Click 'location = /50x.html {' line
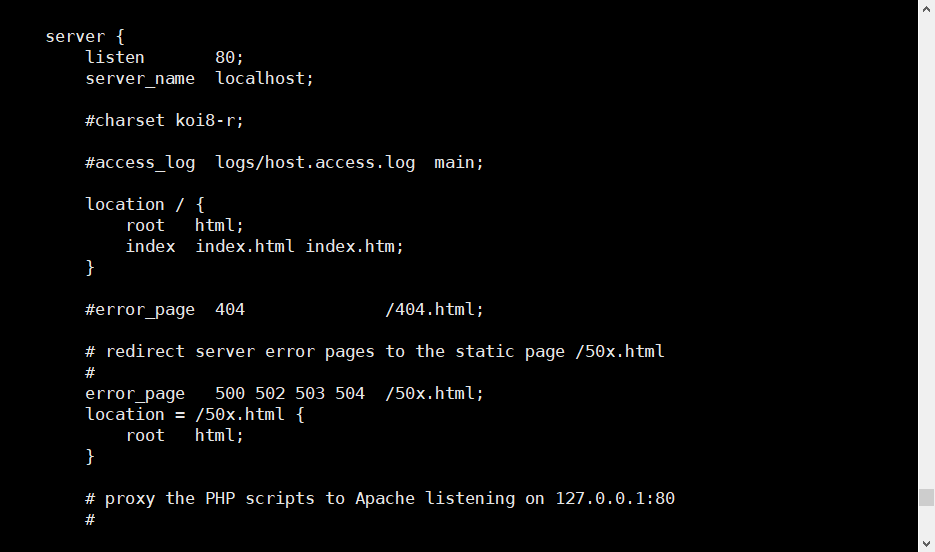Screen dimensions: 935x552 point(194,414)
